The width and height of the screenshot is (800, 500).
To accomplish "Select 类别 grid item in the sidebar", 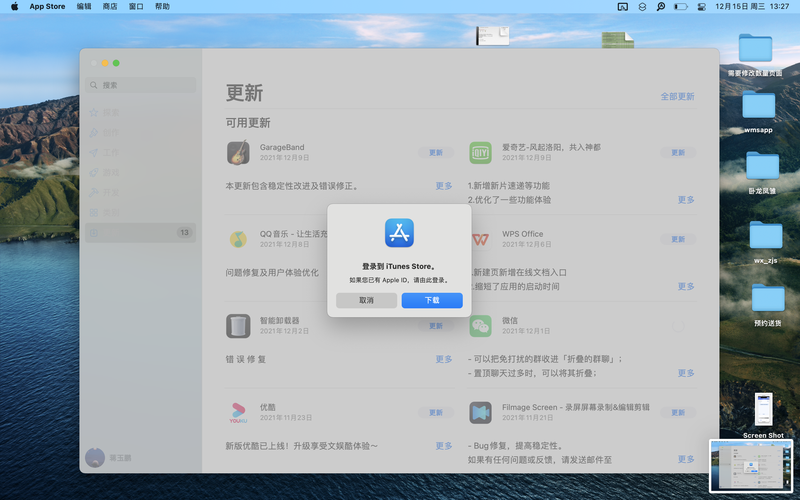I will (x=140, y=212).
